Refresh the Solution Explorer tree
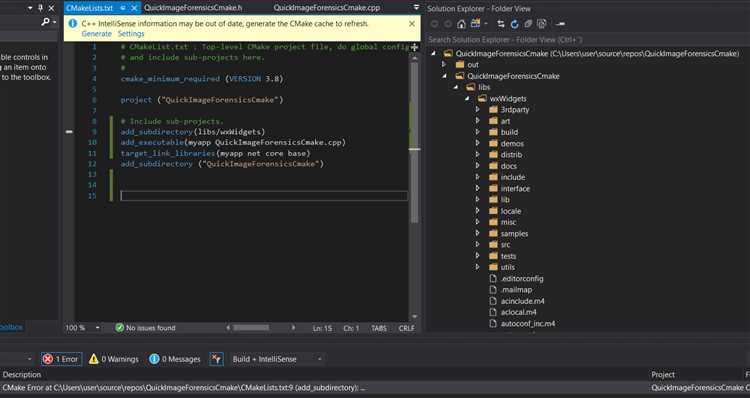750x398 pixels. [514, 24]
